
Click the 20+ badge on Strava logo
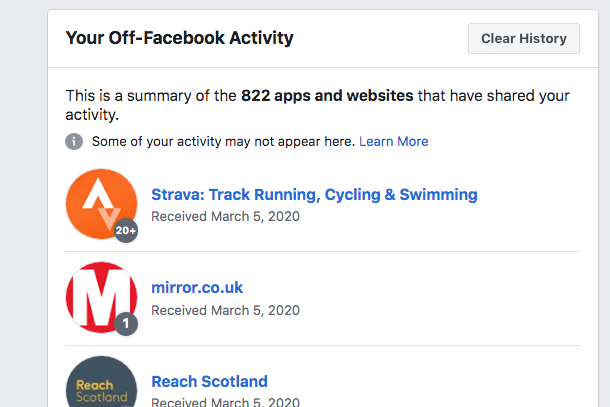(x=126, y=229)
